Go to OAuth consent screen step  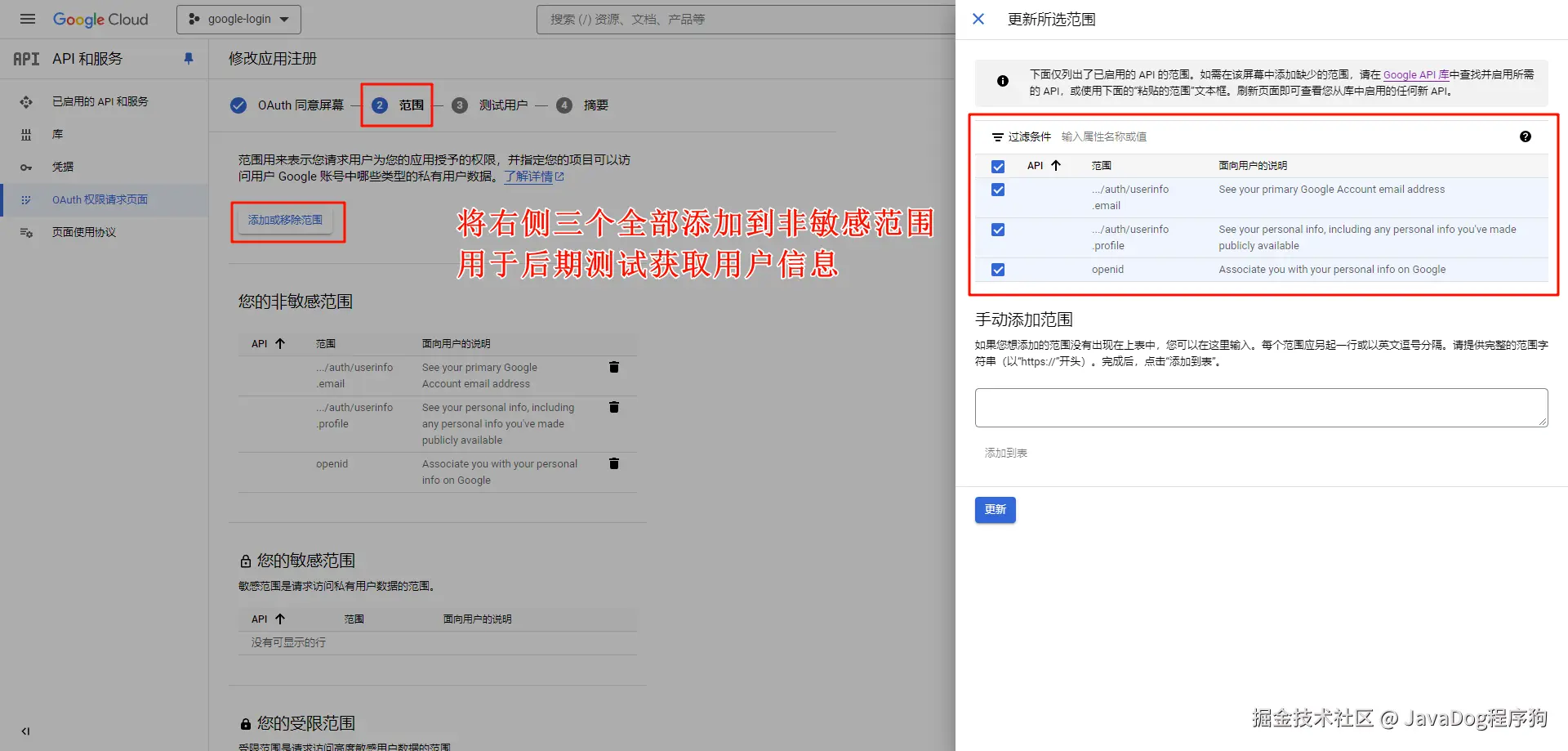pos(287,105)
